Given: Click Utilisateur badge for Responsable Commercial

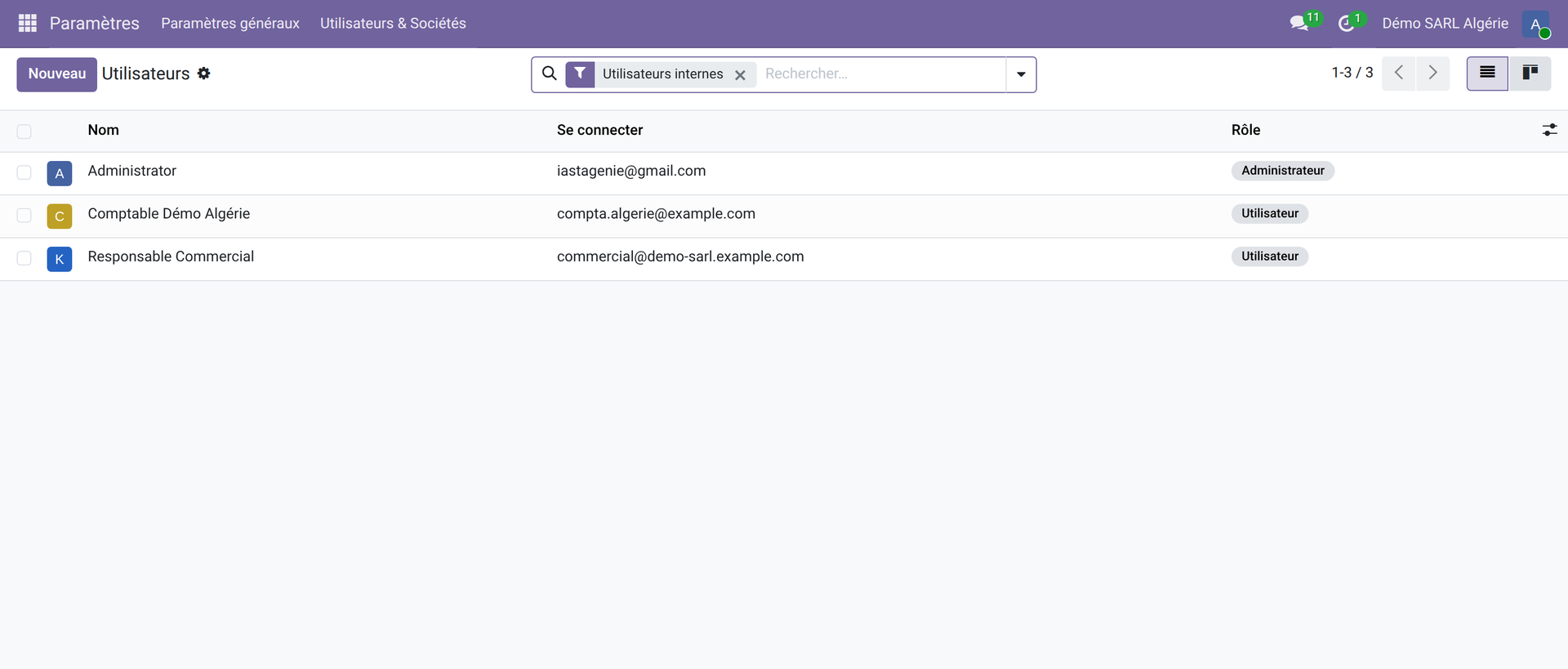Looking at the screenshot, I should (1270, 256).
